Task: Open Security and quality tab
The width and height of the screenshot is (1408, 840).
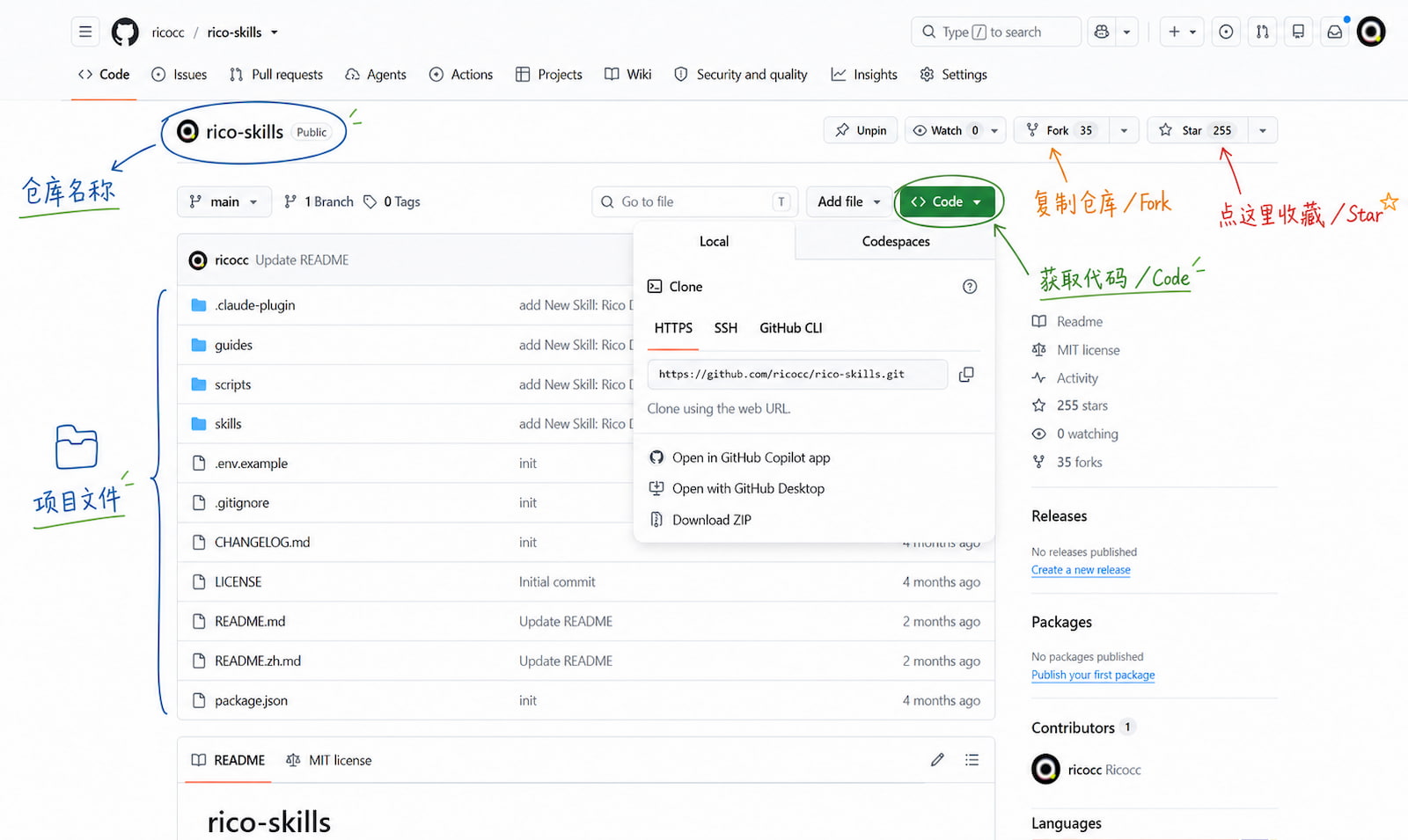Action: pyautogui.click(x=741, y=75)
